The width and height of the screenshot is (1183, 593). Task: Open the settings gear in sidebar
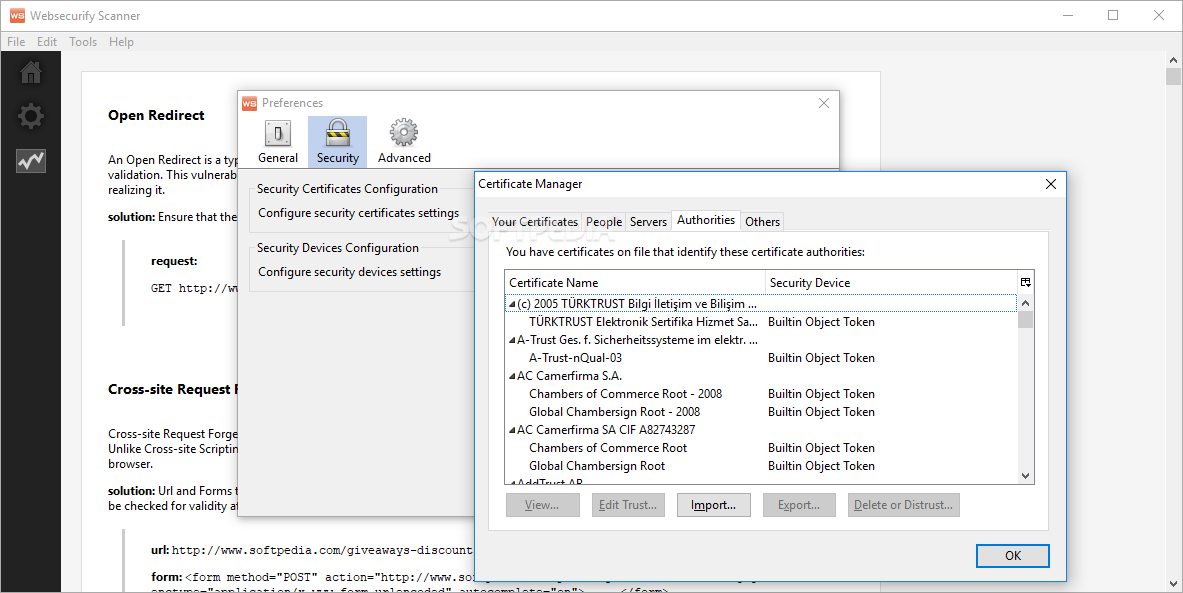click(x=31, y=116)
